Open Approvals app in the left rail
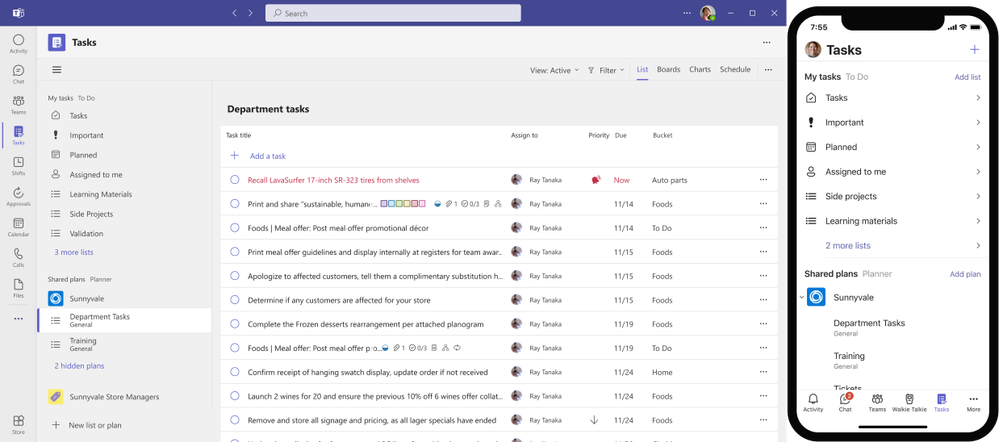This screenshot has height=442, width=999. click(x=18, y=197)
